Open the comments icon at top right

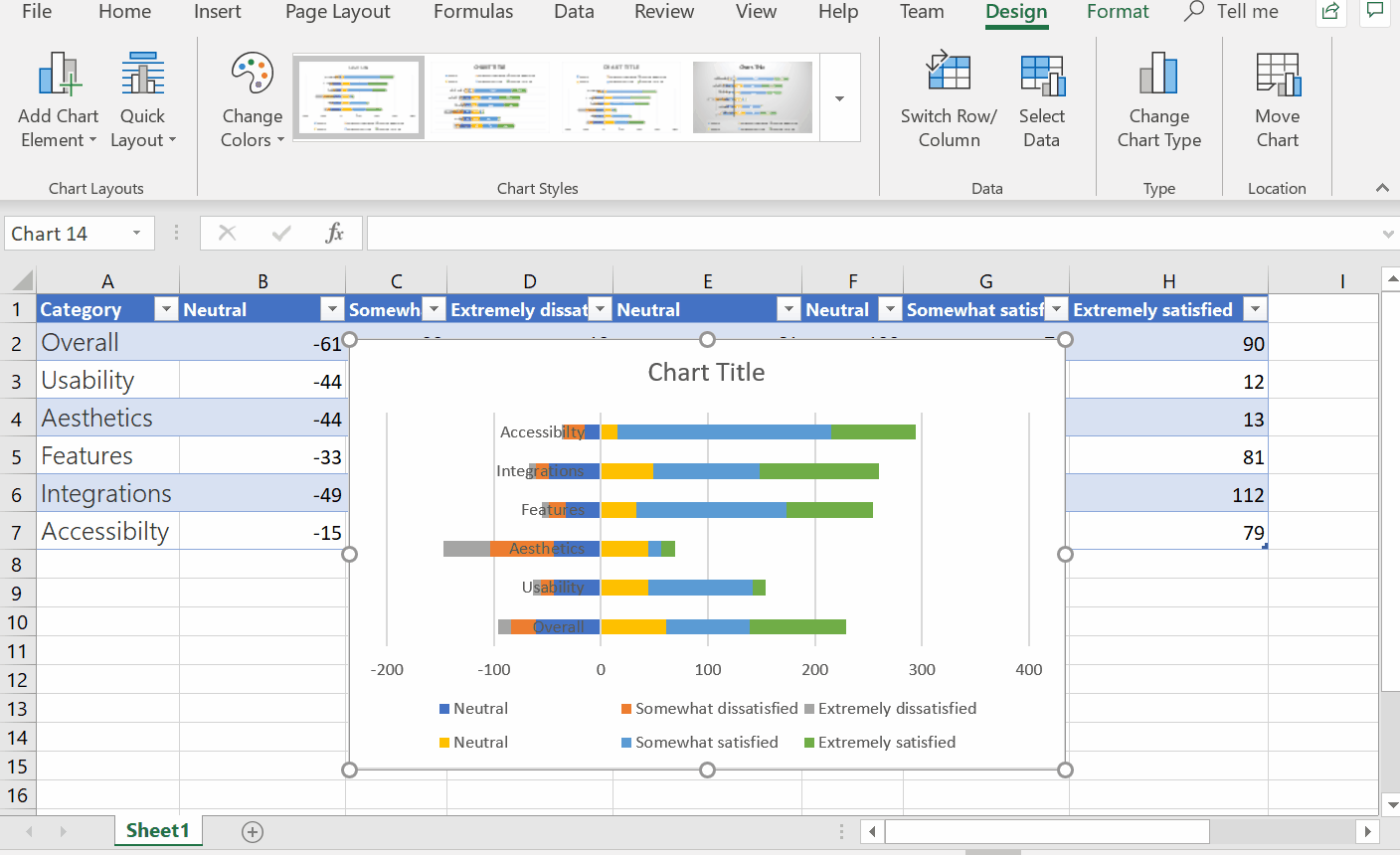point(1375,12)
